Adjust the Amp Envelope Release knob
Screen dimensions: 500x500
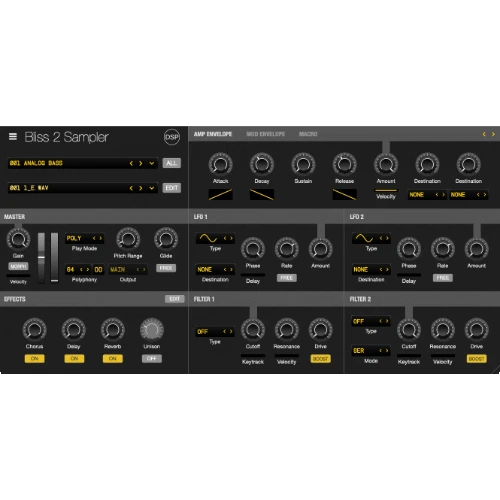344,164
